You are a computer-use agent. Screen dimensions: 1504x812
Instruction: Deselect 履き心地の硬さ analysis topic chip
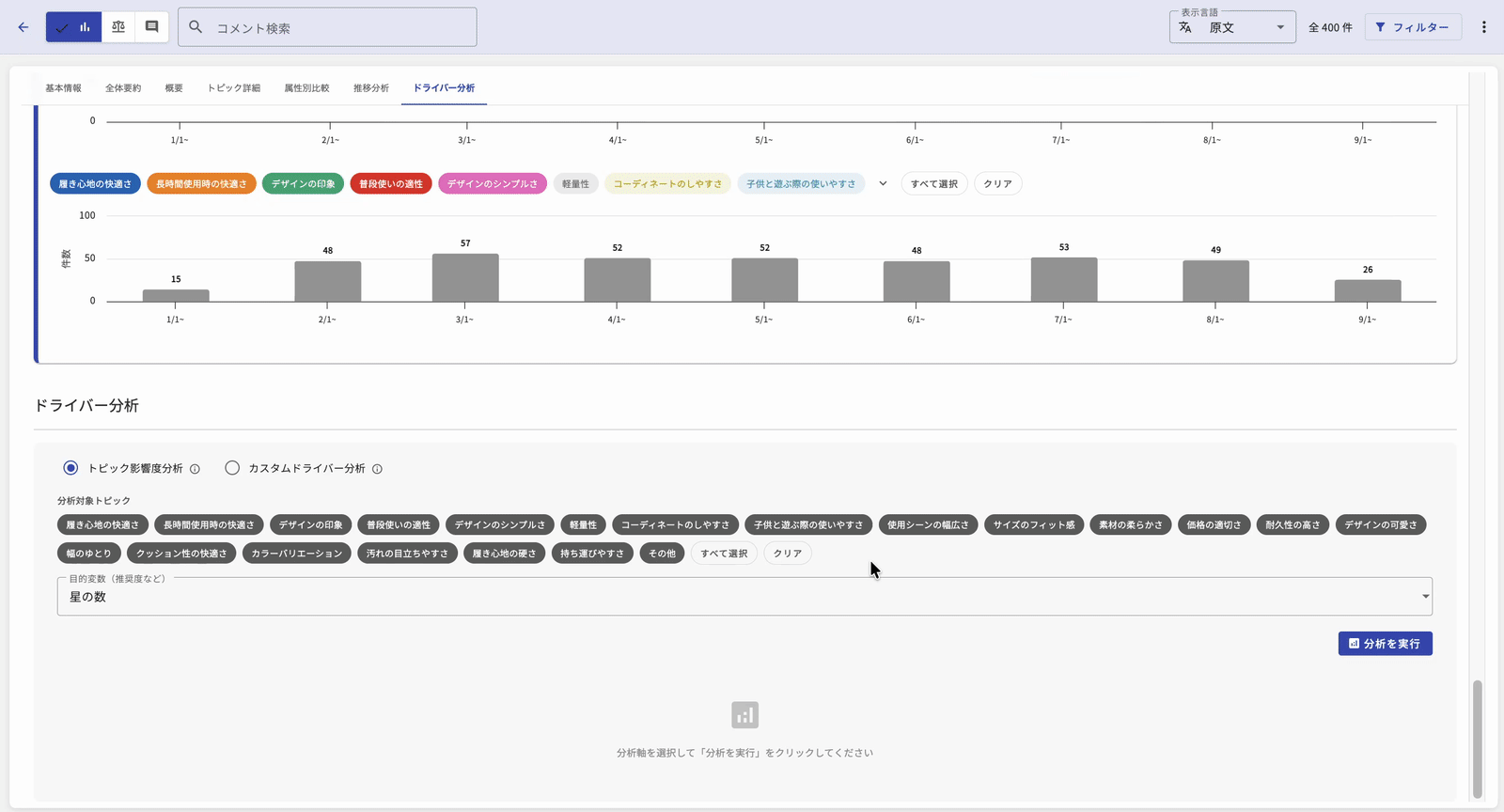coord(504,554)
